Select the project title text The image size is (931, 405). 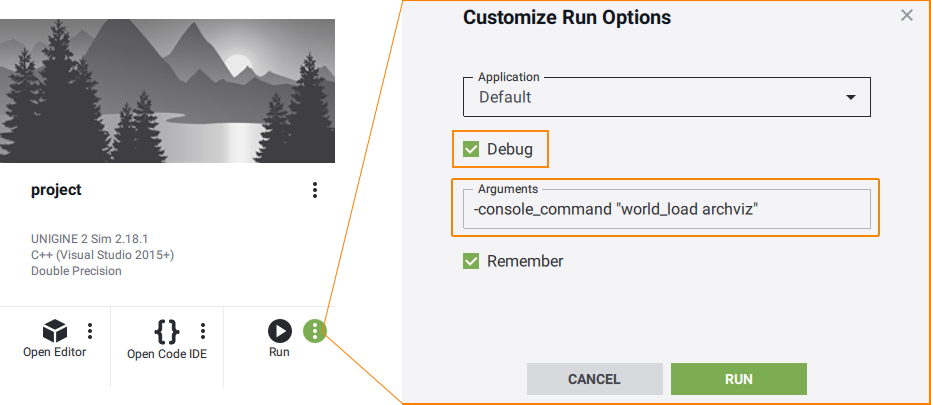pyautogui.click(x=56, y=190)
